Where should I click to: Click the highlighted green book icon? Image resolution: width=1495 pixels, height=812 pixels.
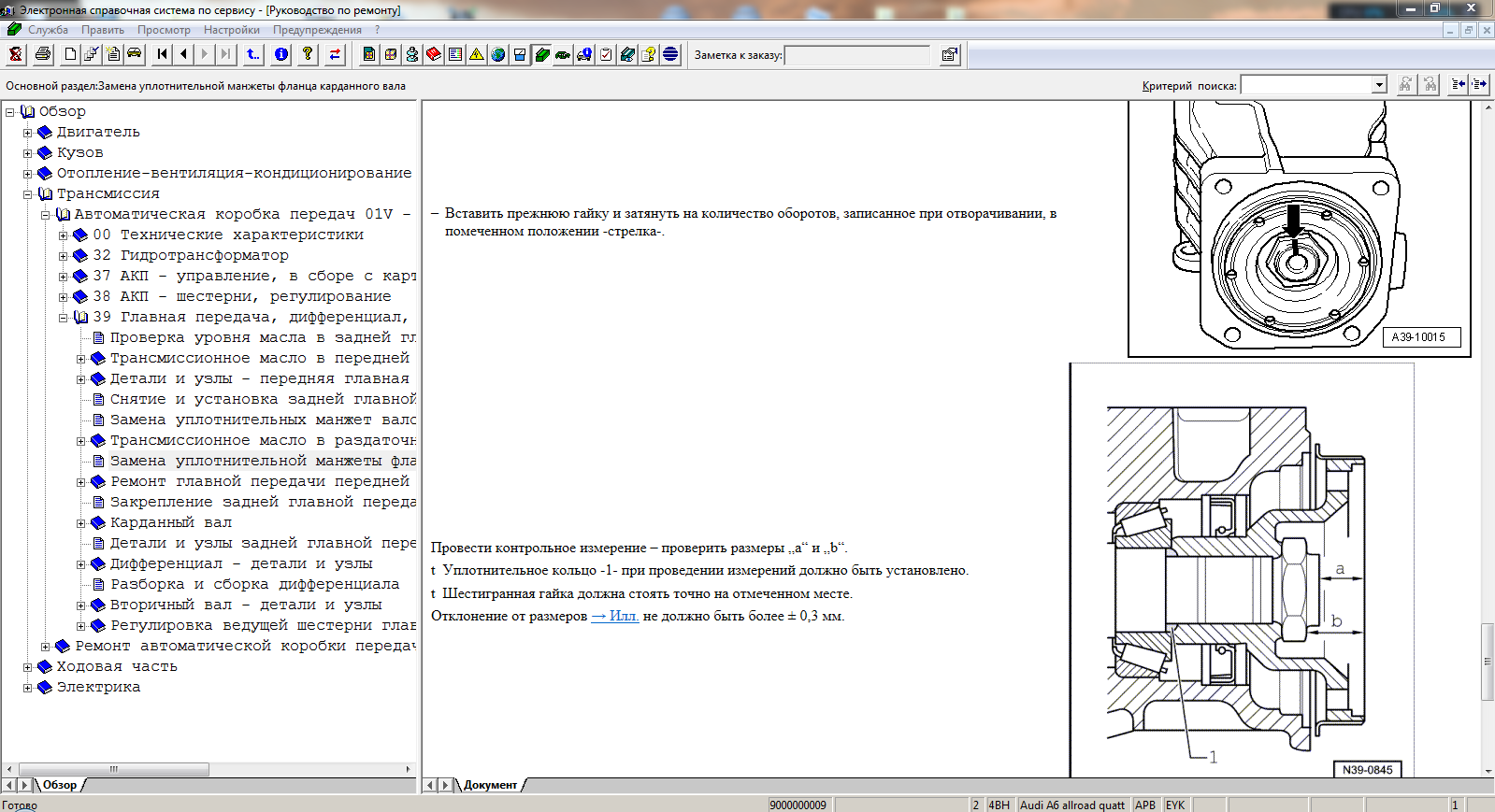541,54
